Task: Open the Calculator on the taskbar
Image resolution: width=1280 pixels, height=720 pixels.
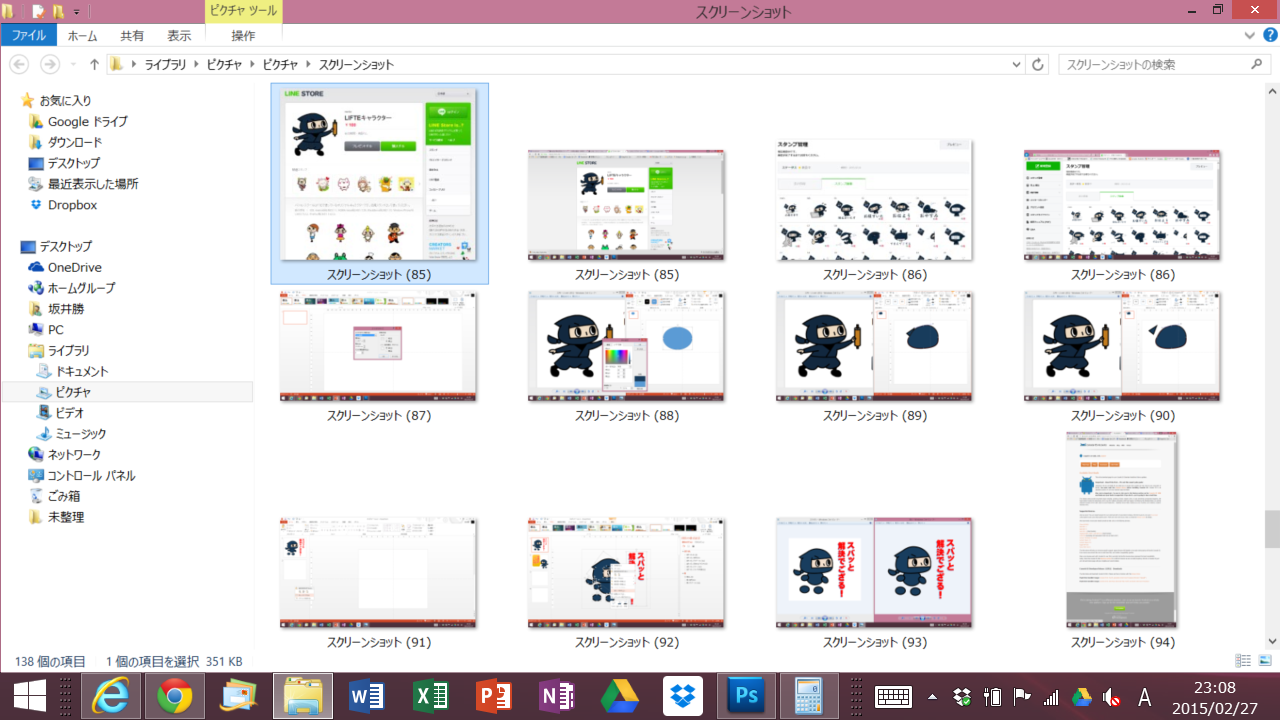Action: pos(809,696)
